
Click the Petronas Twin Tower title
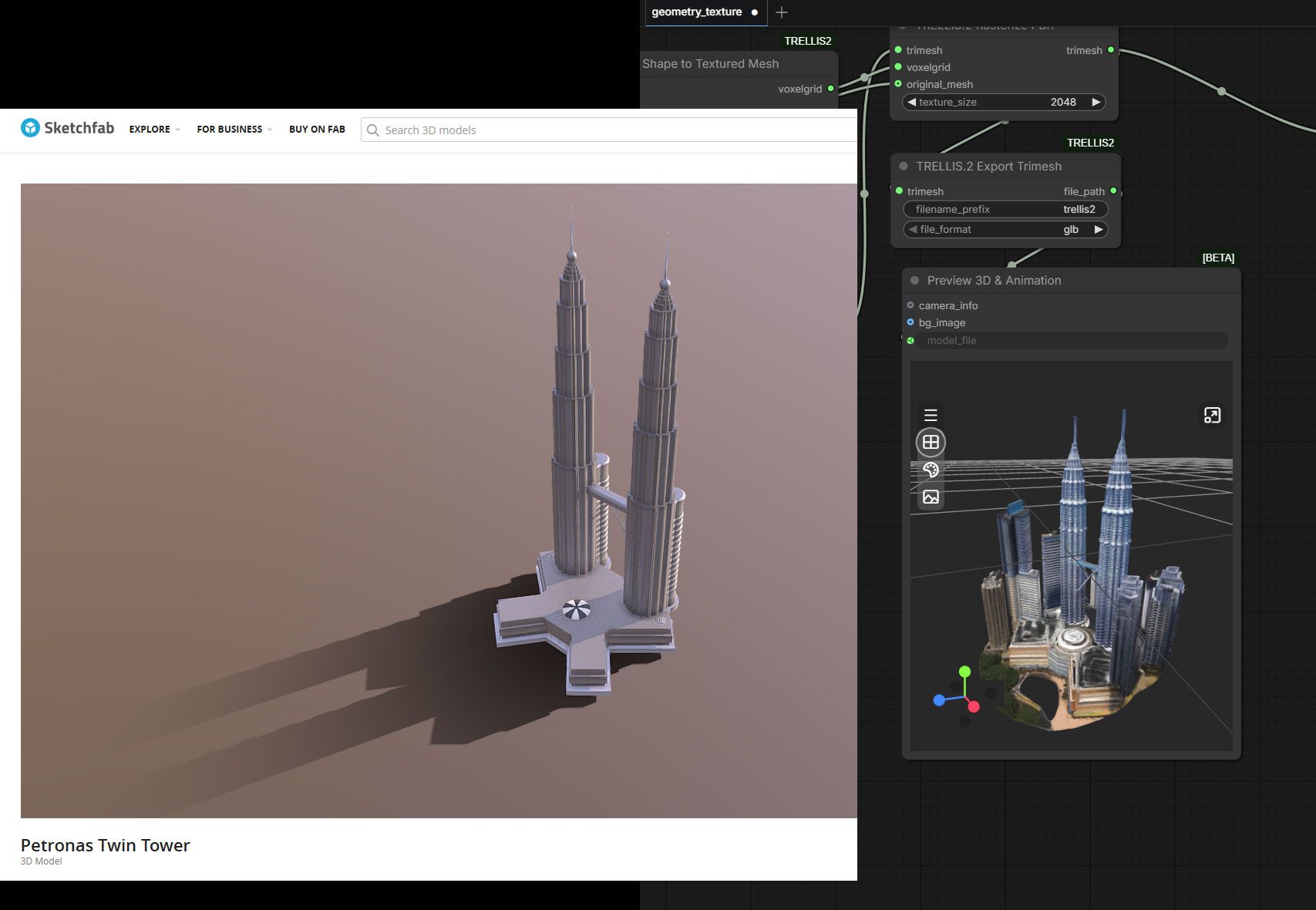pyautogui.click(x=105, y=845)
